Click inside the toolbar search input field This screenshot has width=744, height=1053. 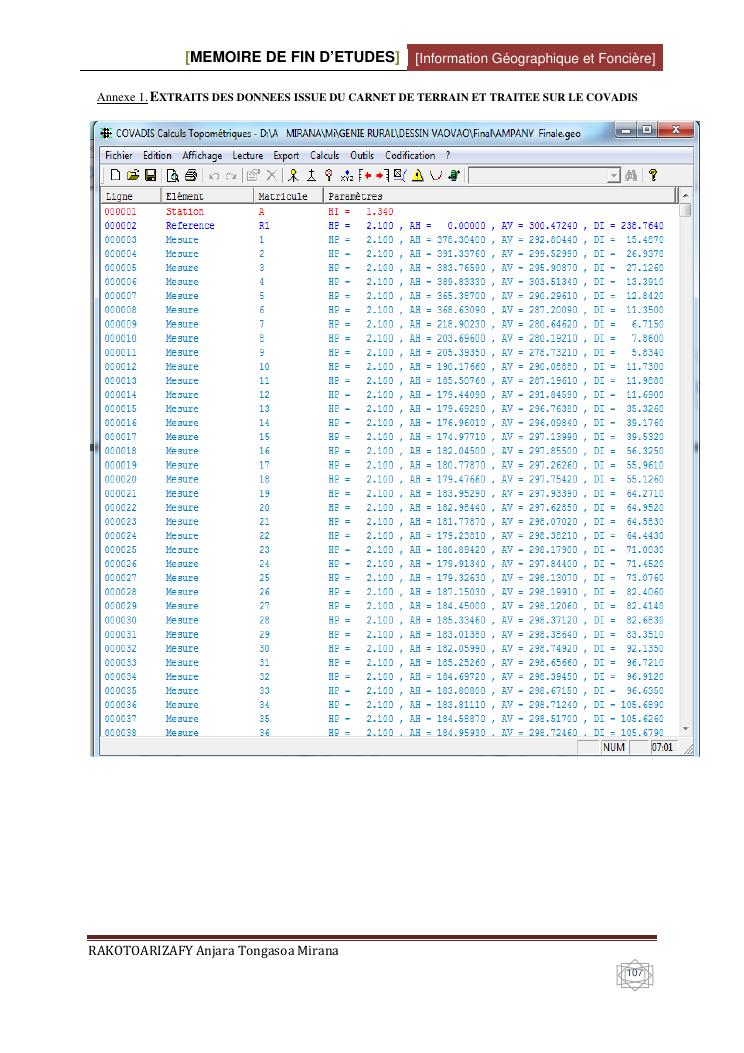538,176
